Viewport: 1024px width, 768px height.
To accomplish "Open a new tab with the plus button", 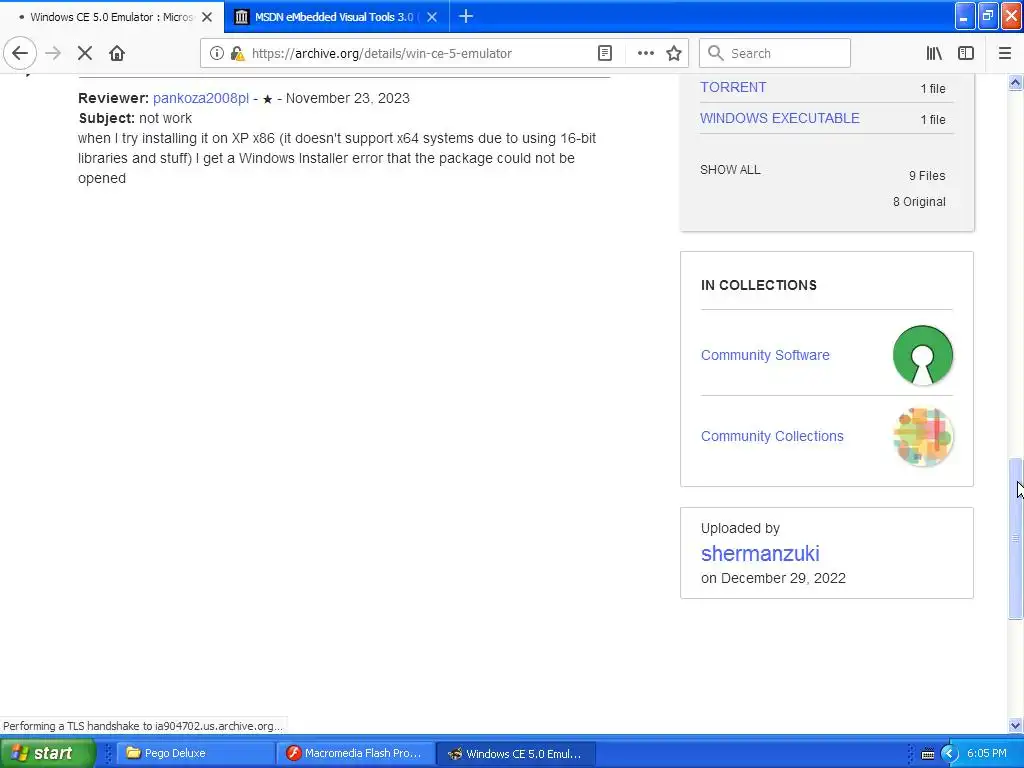I will point(466,17).
